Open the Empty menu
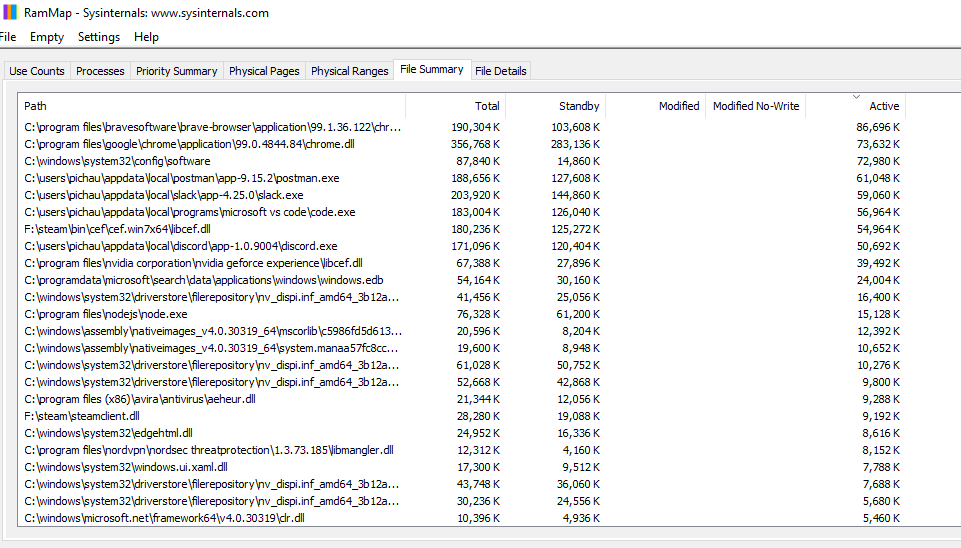The height and width of the screenshot is (548, 961). click(47, 37)
